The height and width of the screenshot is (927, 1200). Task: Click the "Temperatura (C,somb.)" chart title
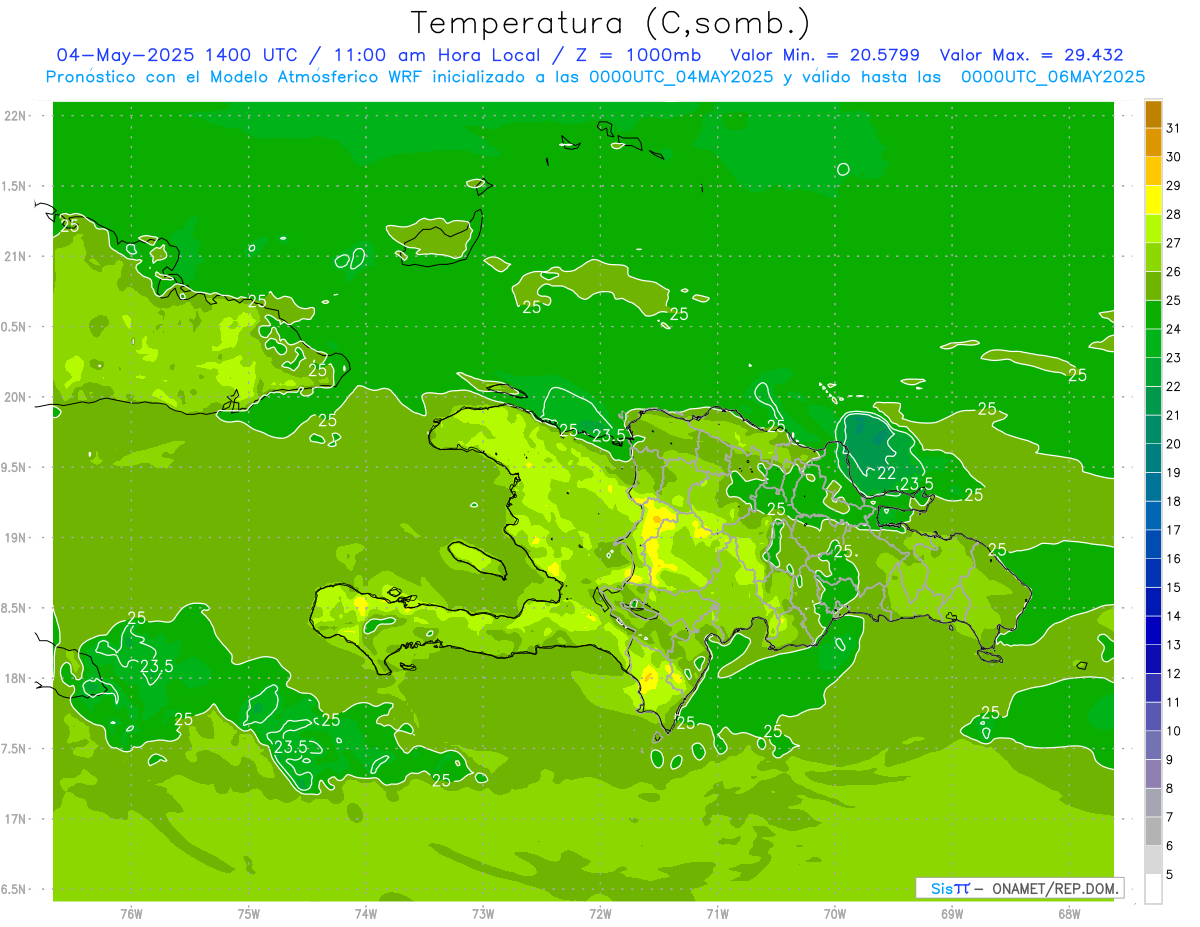[x=610, y=23]
